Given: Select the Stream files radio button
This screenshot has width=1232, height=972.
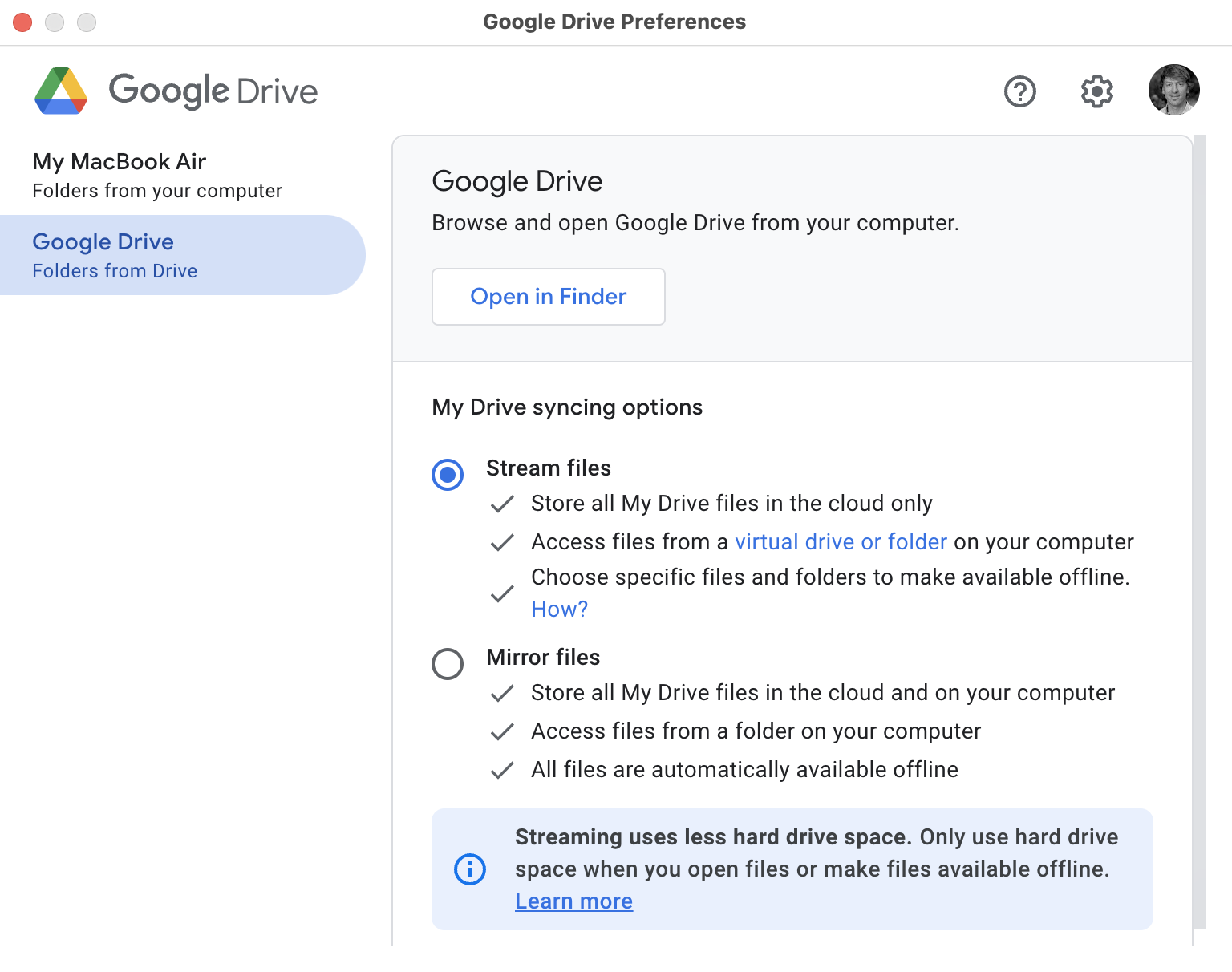Looking at the screenshot, I should [448, 475].
